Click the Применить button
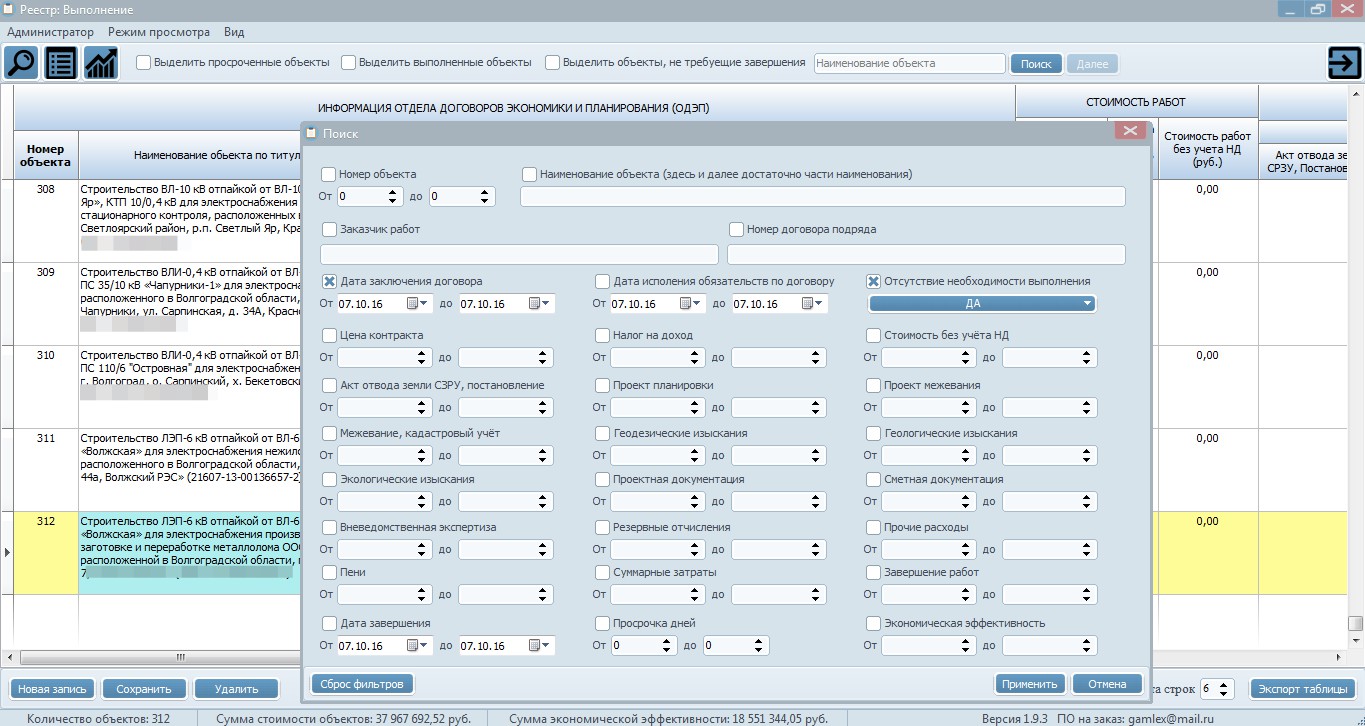The height and width of the screenshot is (726, 1365). (x=1030, y=684)
